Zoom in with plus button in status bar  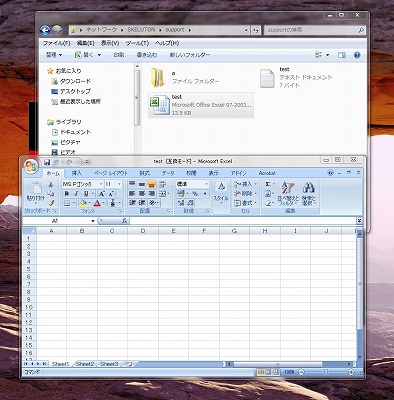pos(351,372)
